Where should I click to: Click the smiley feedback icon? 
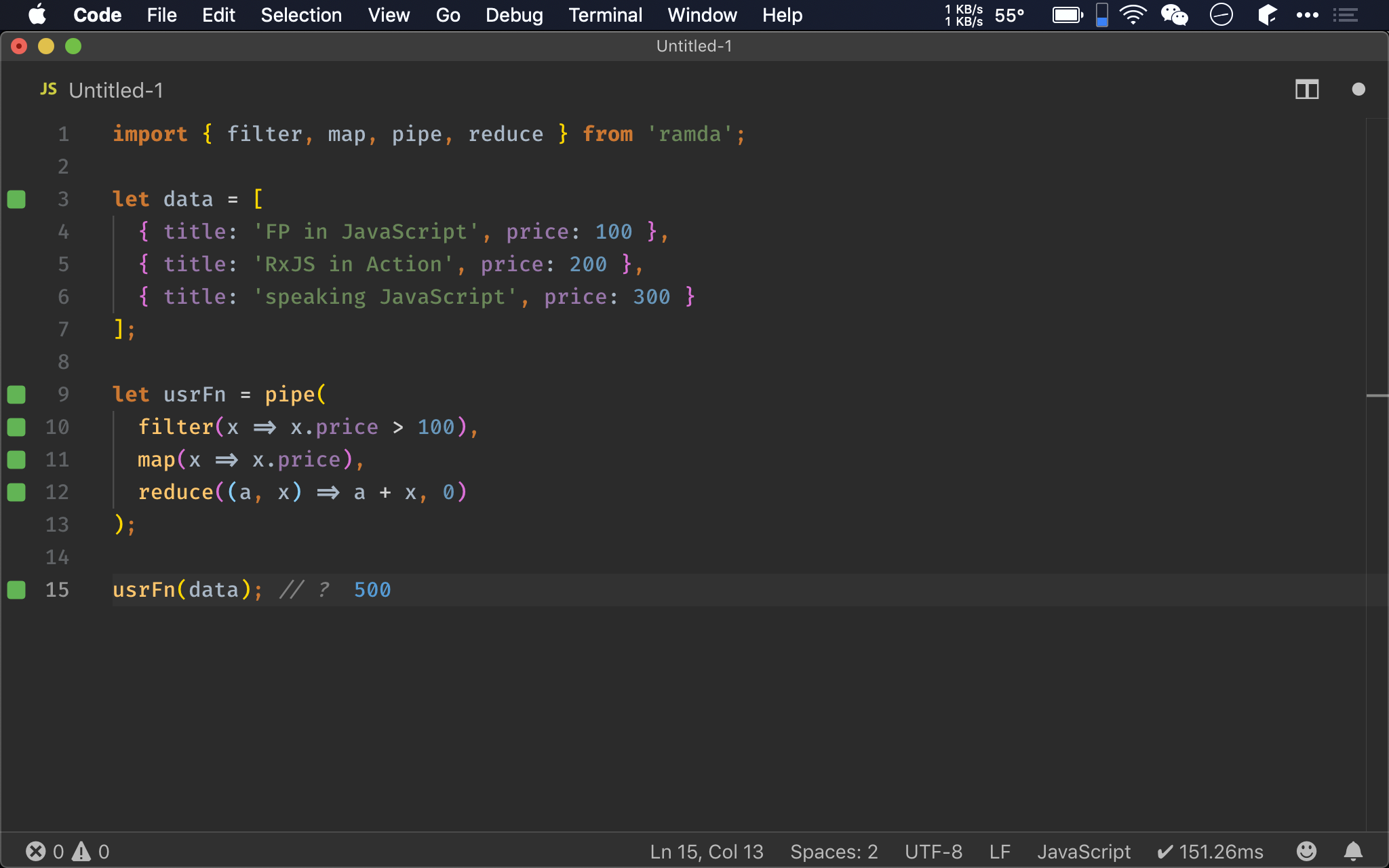click(1306, 851)
